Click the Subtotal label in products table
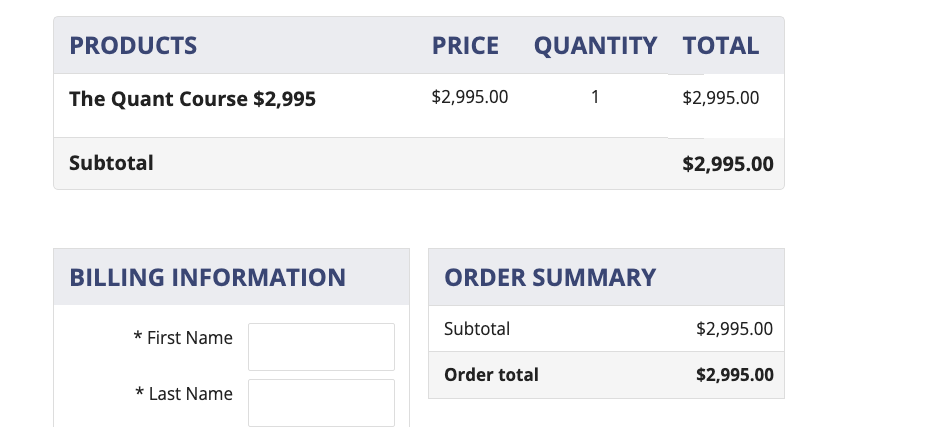946x427 pixels. click(x=111, y=163)
